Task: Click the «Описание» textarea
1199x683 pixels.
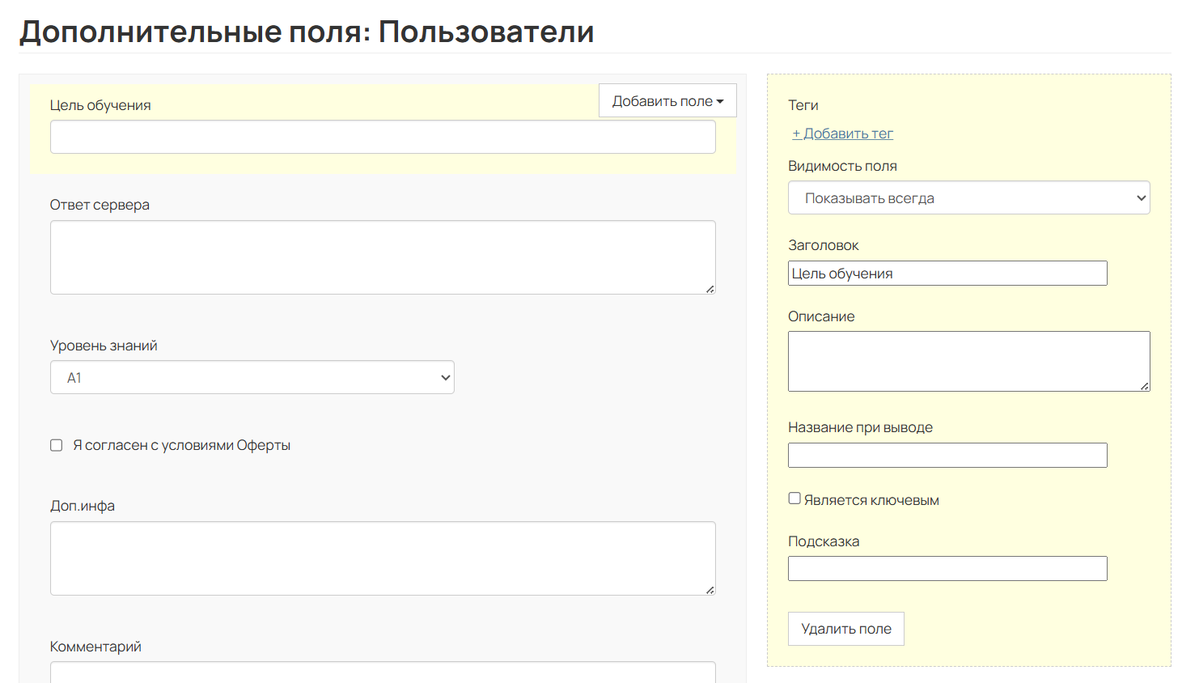Action: click(x=968, y=360)
